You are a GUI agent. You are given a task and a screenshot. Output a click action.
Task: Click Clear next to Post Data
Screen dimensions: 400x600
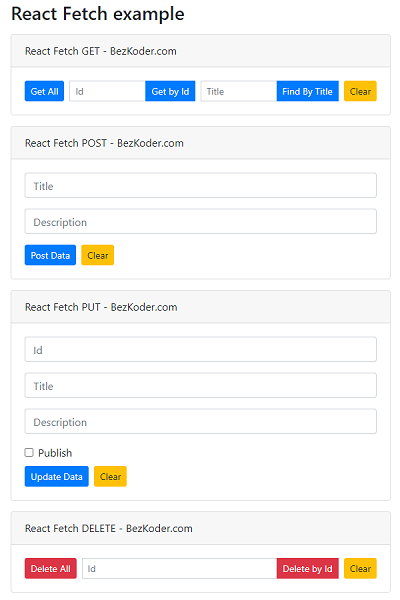tap(98, 255)
